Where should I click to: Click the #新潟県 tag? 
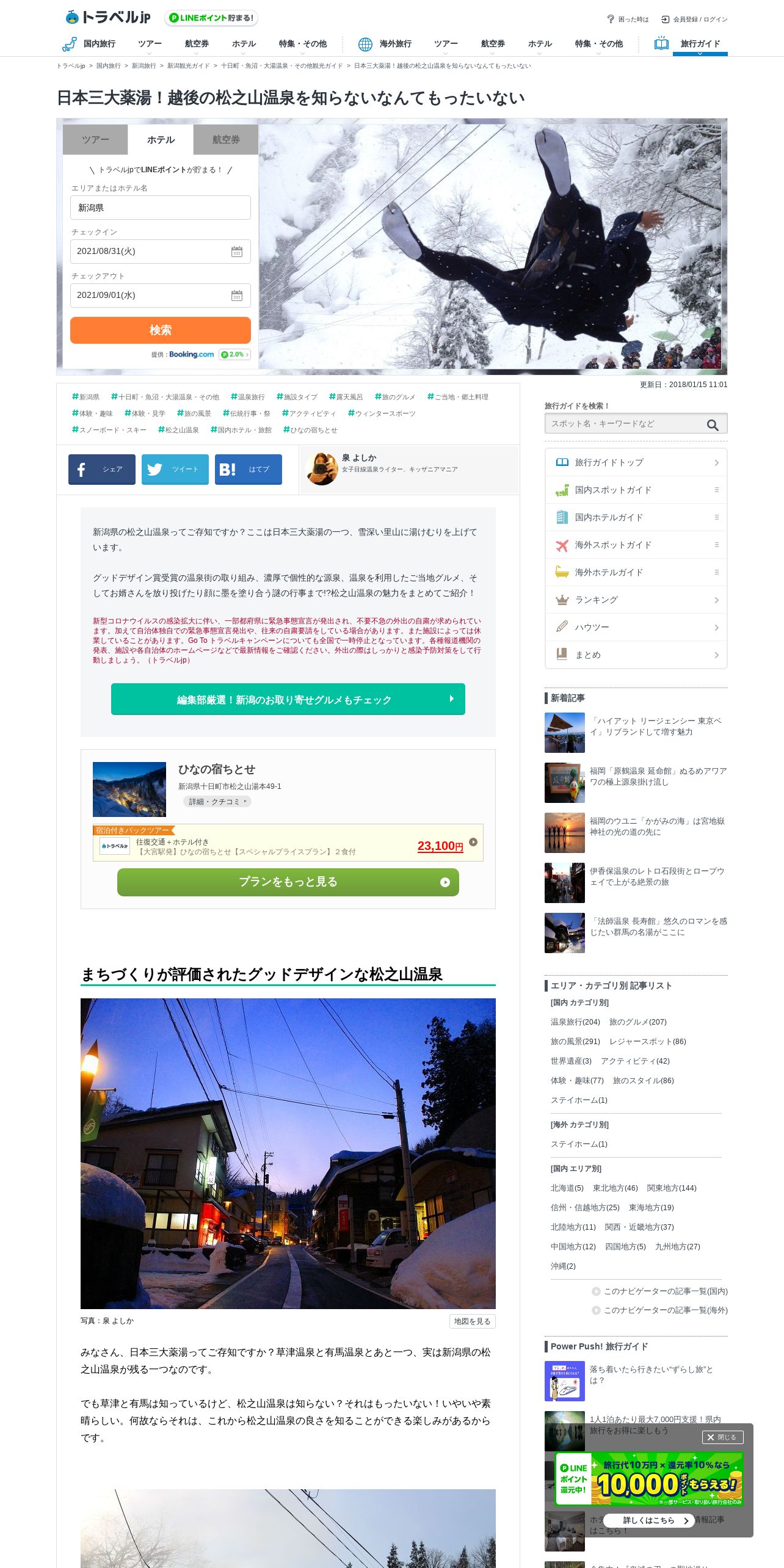pyautogui.click(x=85, y=397)
